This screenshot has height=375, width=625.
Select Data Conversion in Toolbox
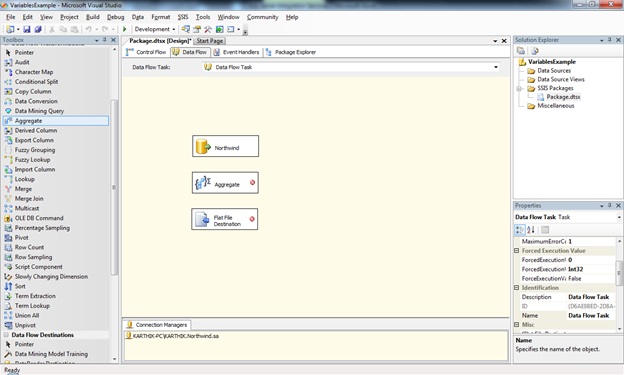[x=36, y=101]
